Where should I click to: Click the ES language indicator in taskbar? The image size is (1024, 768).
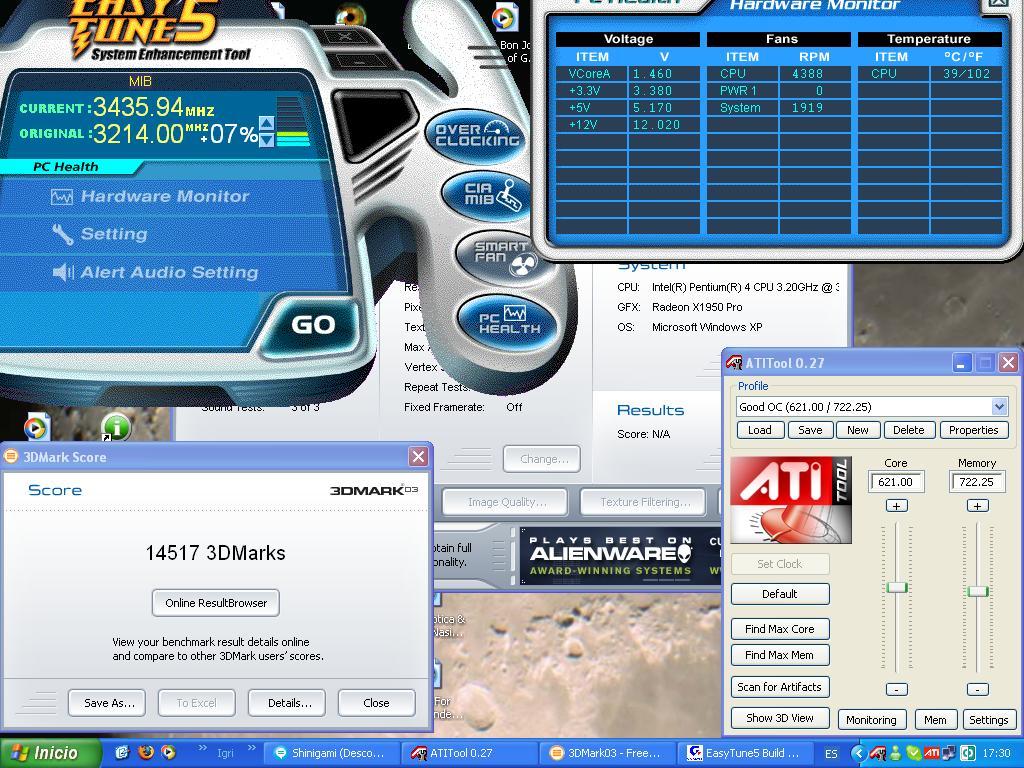tap(831, 754)
